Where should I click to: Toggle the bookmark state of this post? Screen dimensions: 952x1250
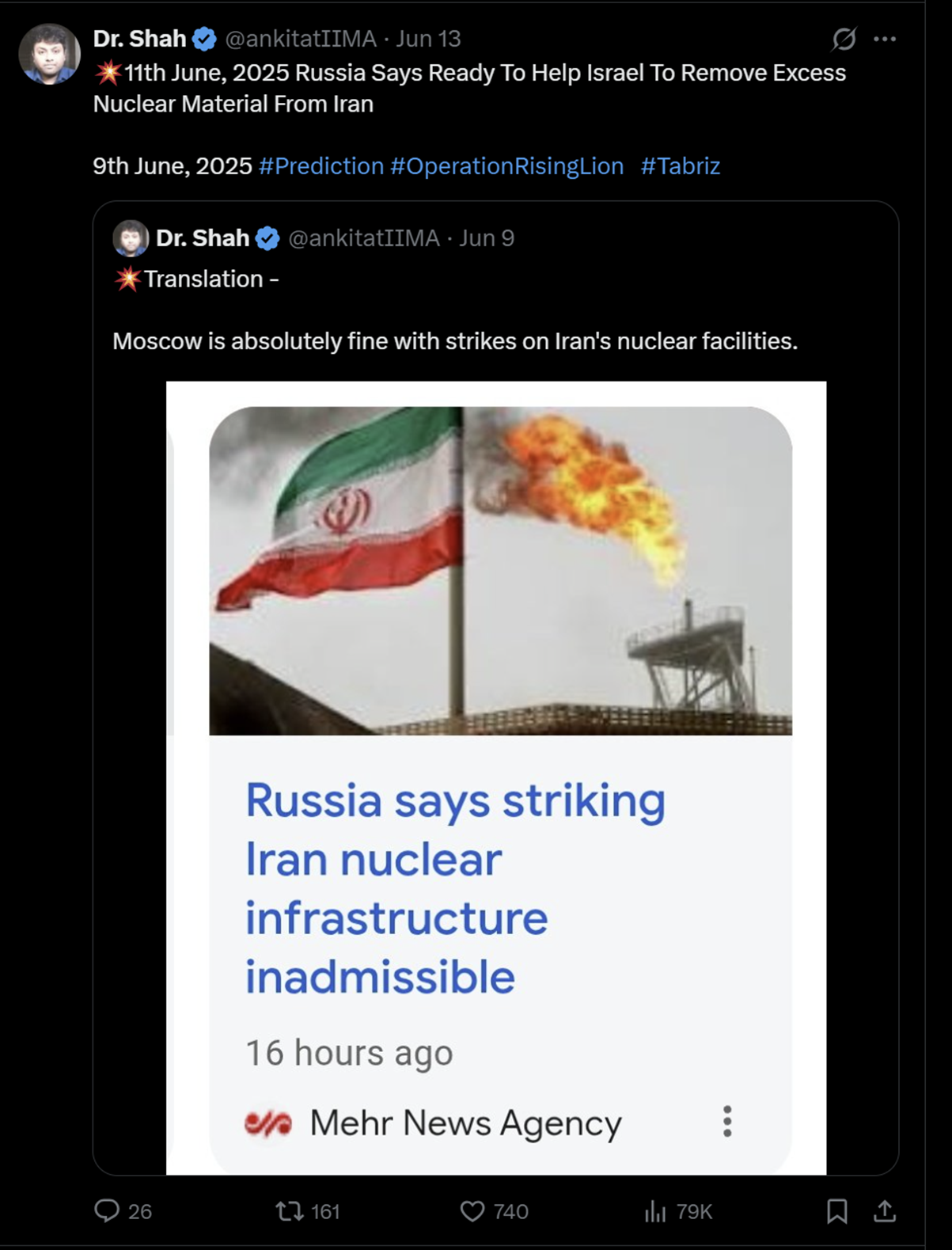836,1212
